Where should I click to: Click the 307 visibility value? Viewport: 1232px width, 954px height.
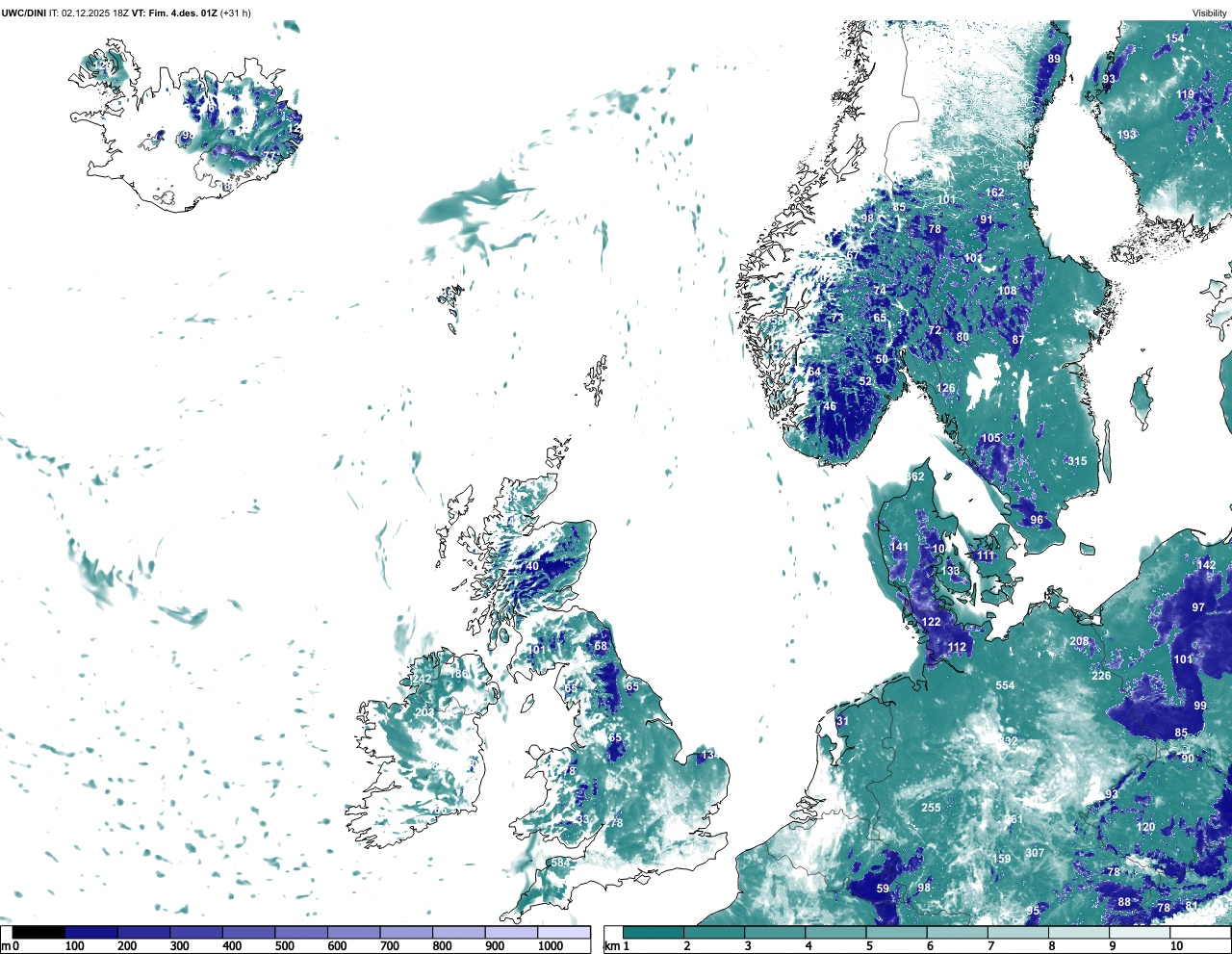[x=1035, y=854]
